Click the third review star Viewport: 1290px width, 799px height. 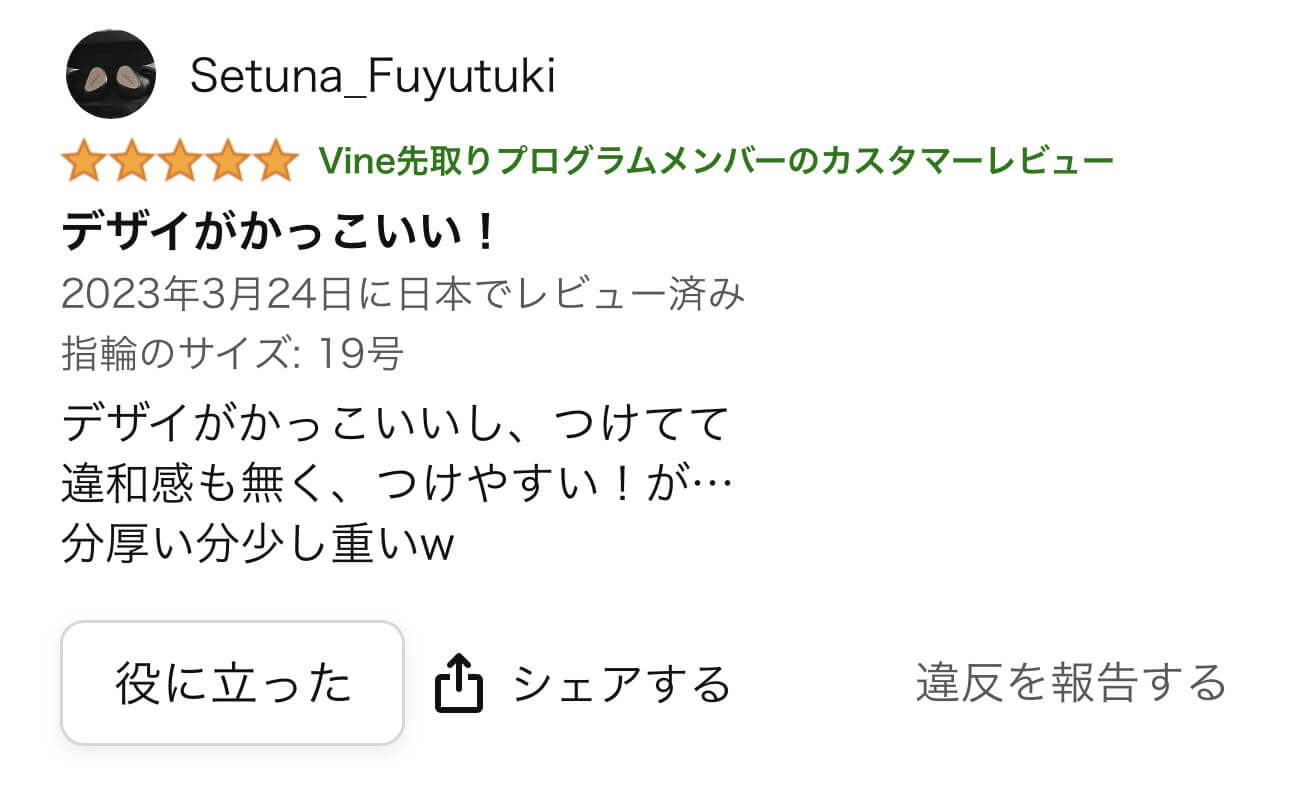(180, 161)
